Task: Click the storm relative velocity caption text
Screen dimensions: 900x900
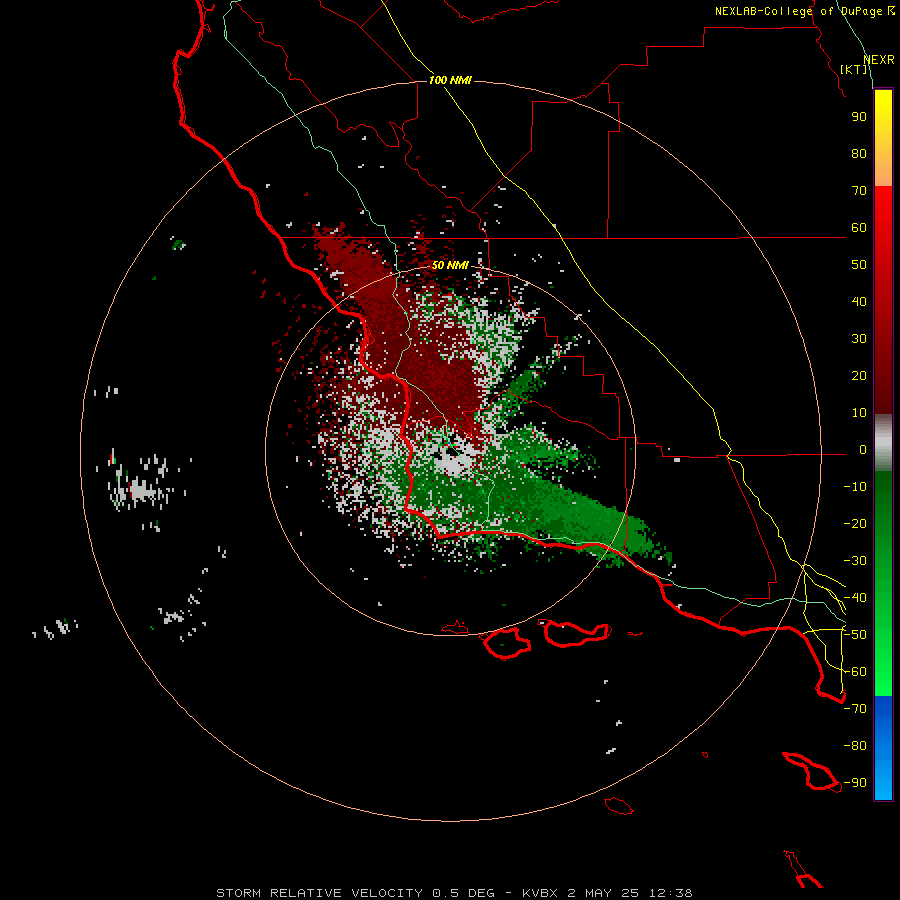Action: pos(454,893)
